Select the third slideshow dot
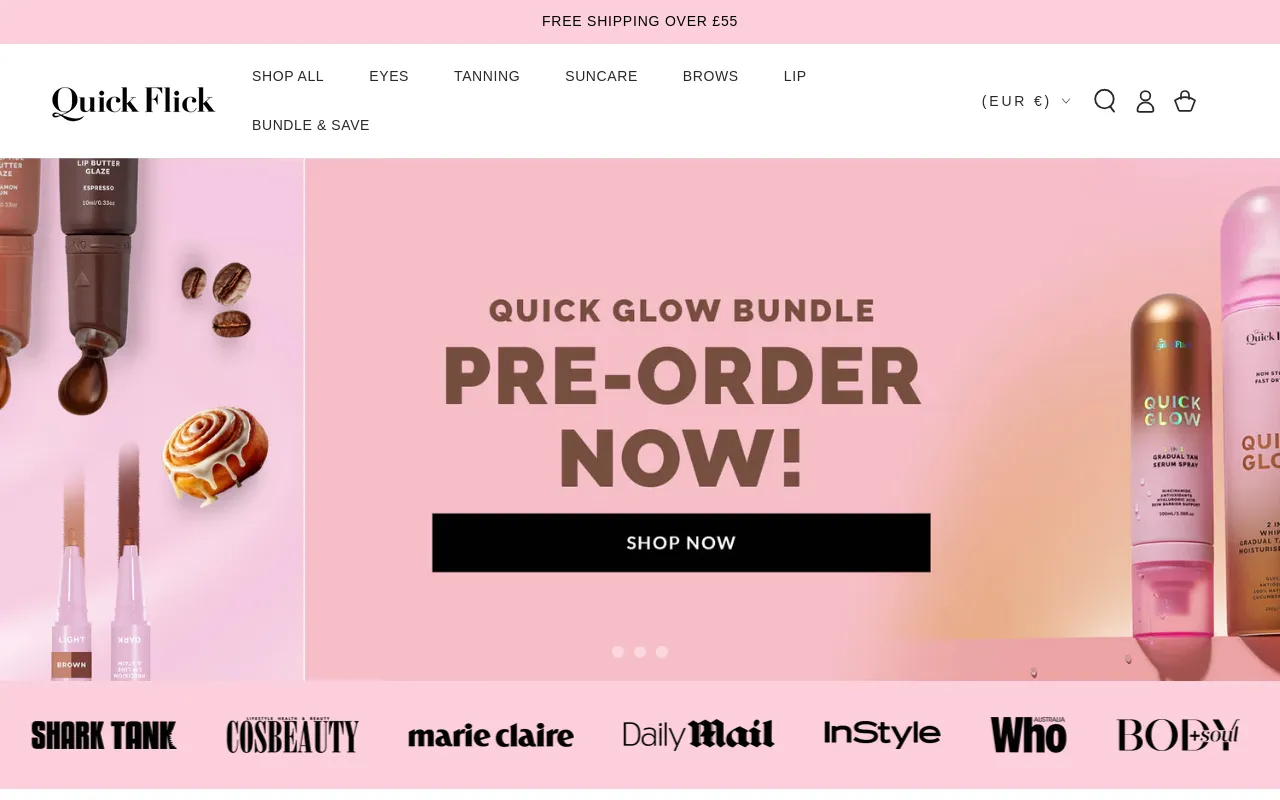This screenshot has height=800, width=1280. (x=662, y=652)
